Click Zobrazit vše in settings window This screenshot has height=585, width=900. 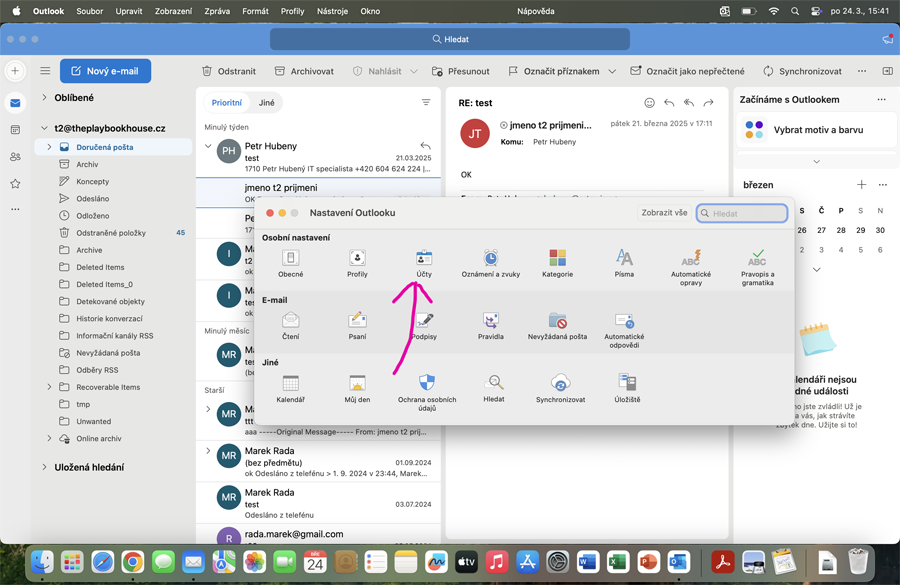pos(664,213)
